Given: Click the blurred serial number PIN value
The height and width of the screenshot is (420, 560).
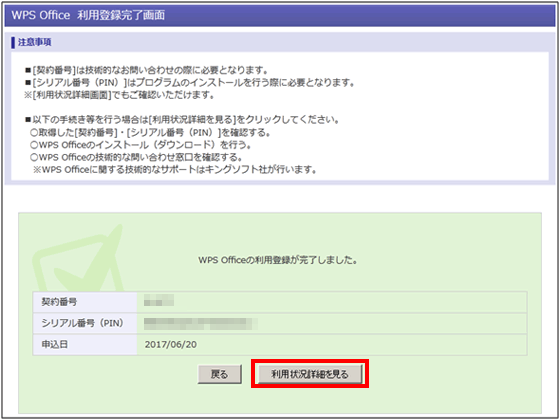Looking at the screenshot, I should pos(201,323).
